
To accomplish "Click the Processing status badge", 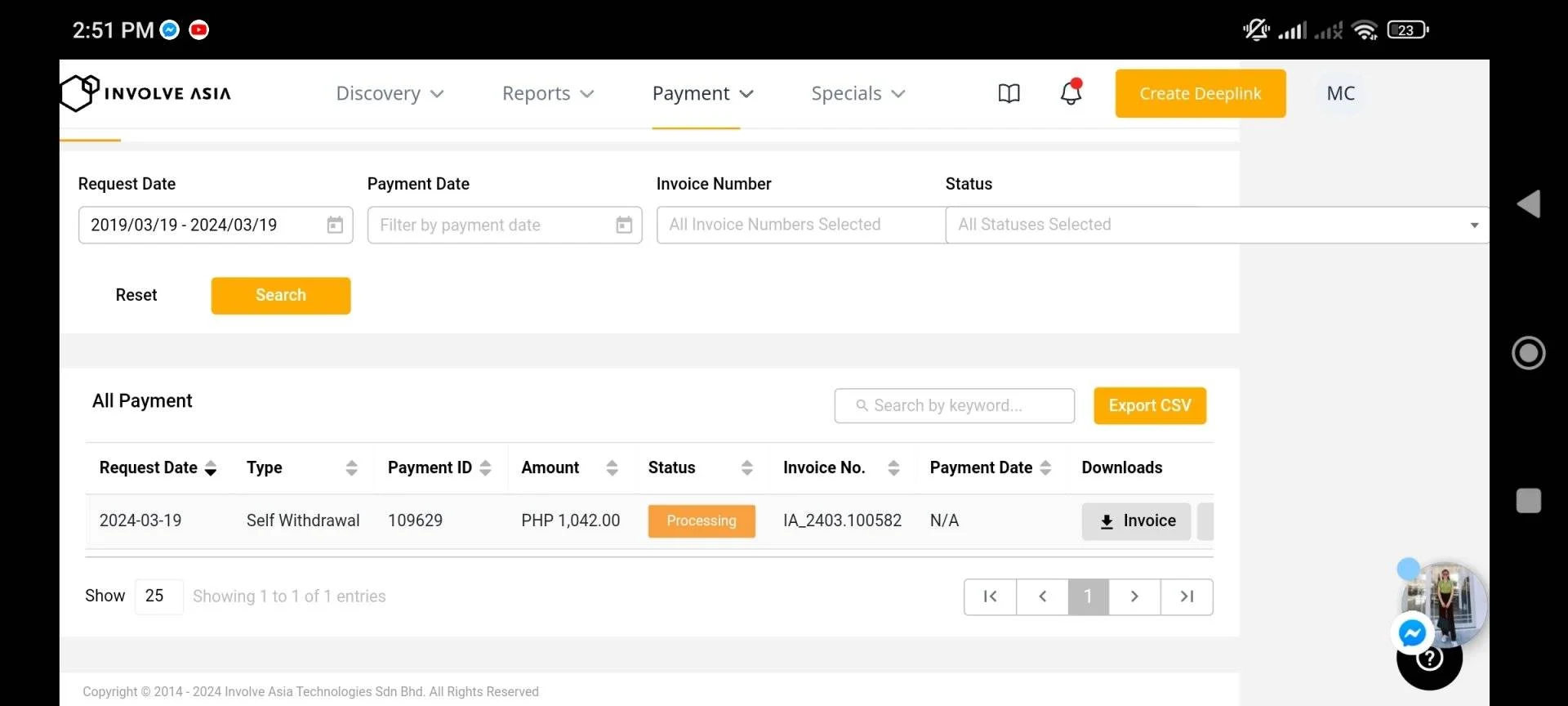I will [702, 521].
